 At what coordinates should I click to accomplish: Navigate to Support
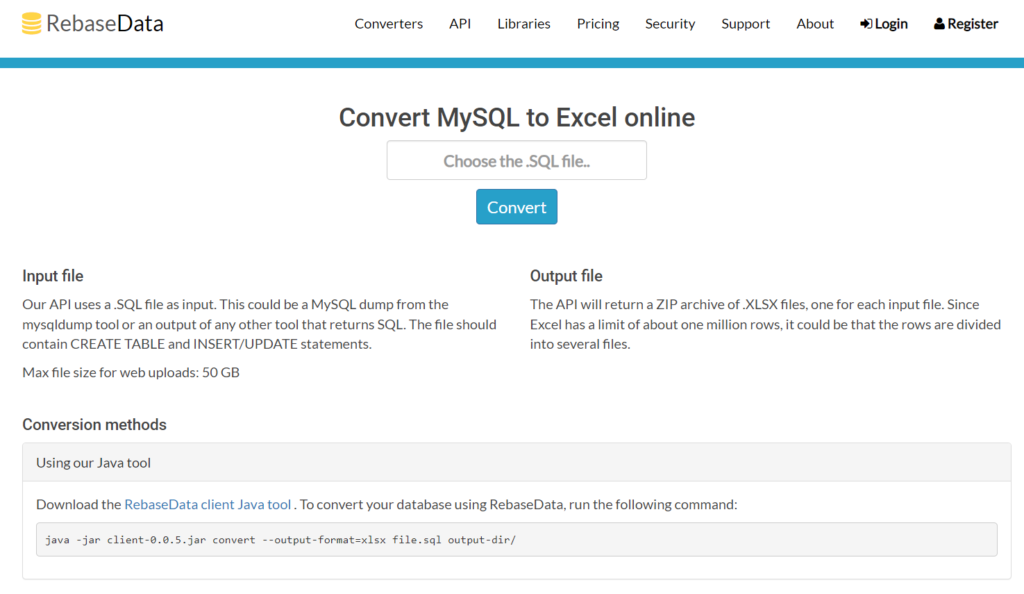coord(746,23)
